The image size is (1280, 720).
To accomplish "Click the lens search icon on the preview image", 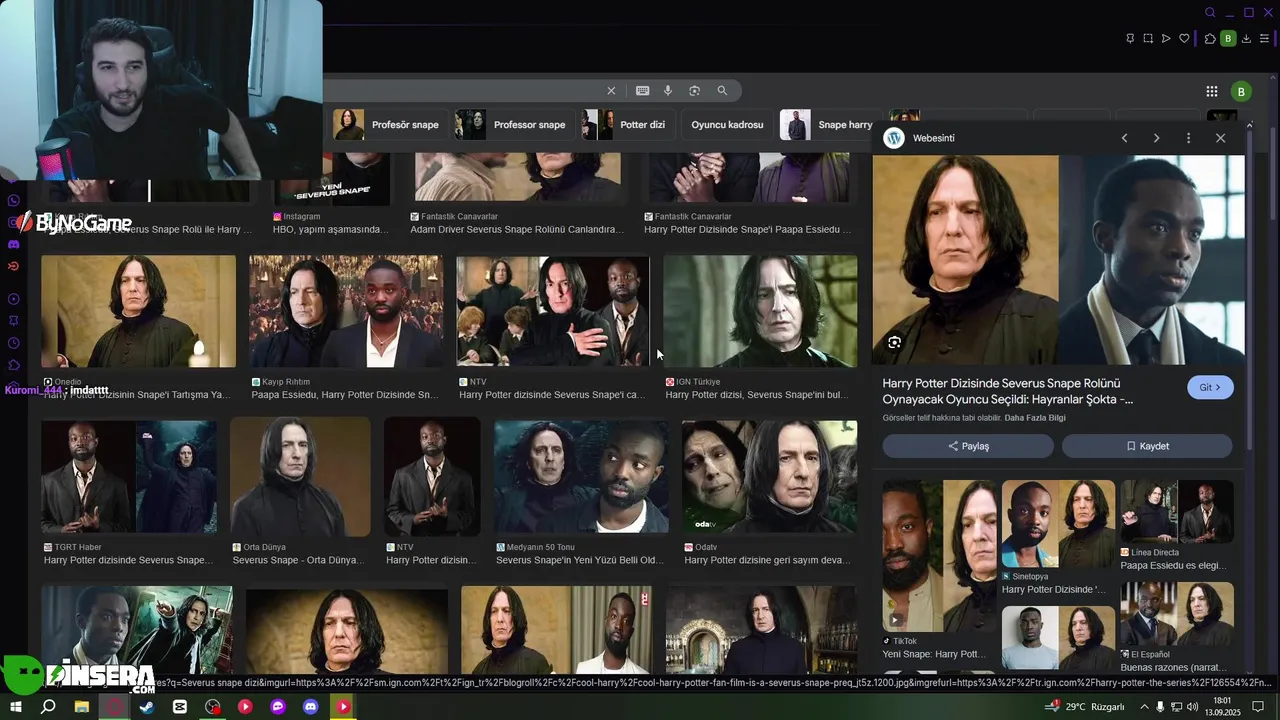I will [894, 342].
